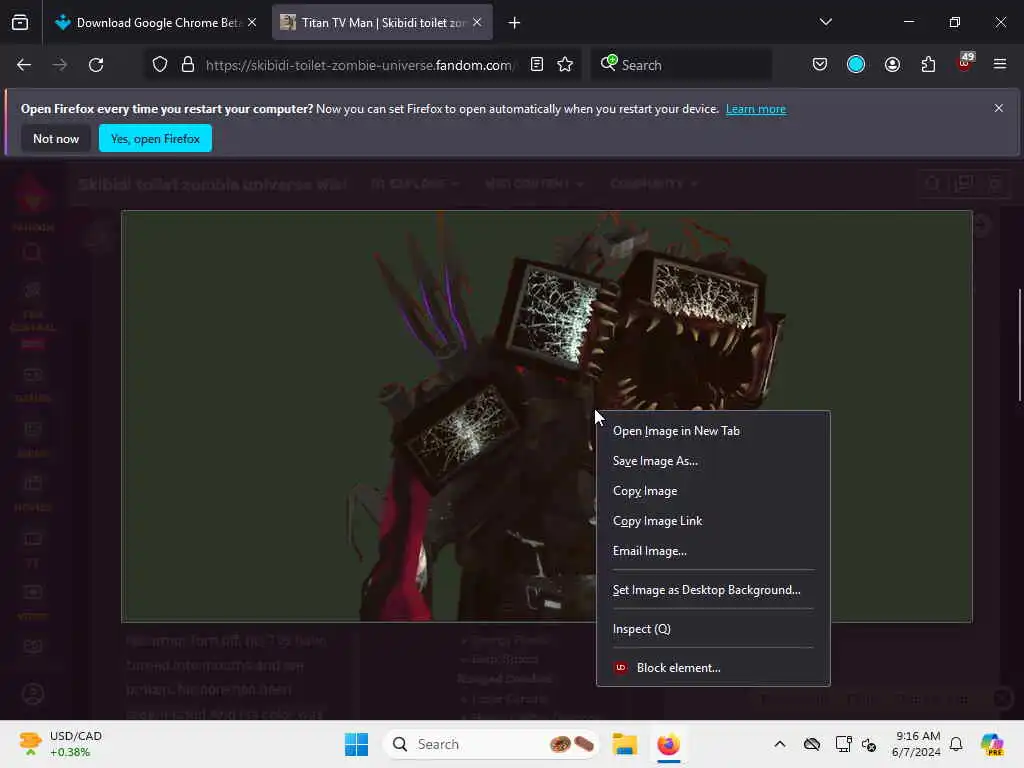
Task: Click the URL address field
Action: tap(359, 65)
